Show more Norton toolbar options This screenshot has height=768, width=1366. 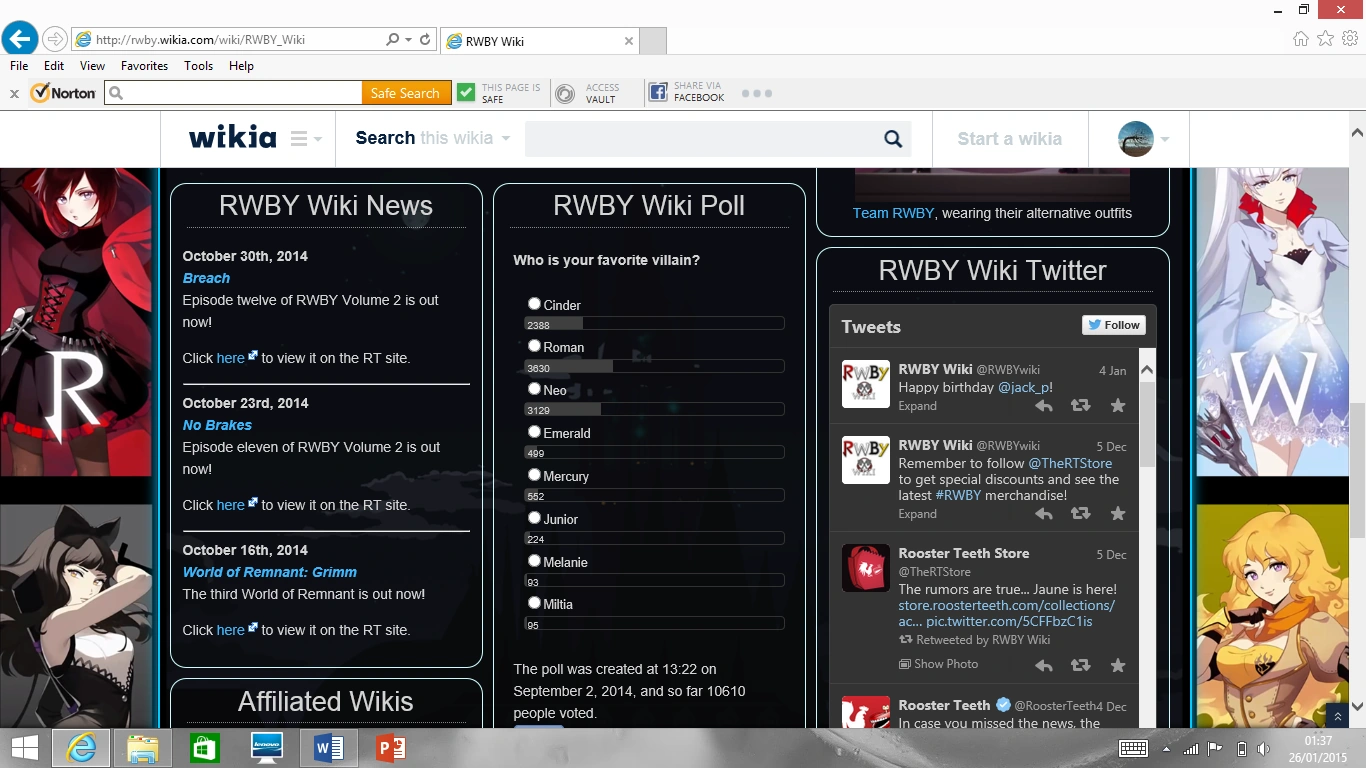click(757, 93)
